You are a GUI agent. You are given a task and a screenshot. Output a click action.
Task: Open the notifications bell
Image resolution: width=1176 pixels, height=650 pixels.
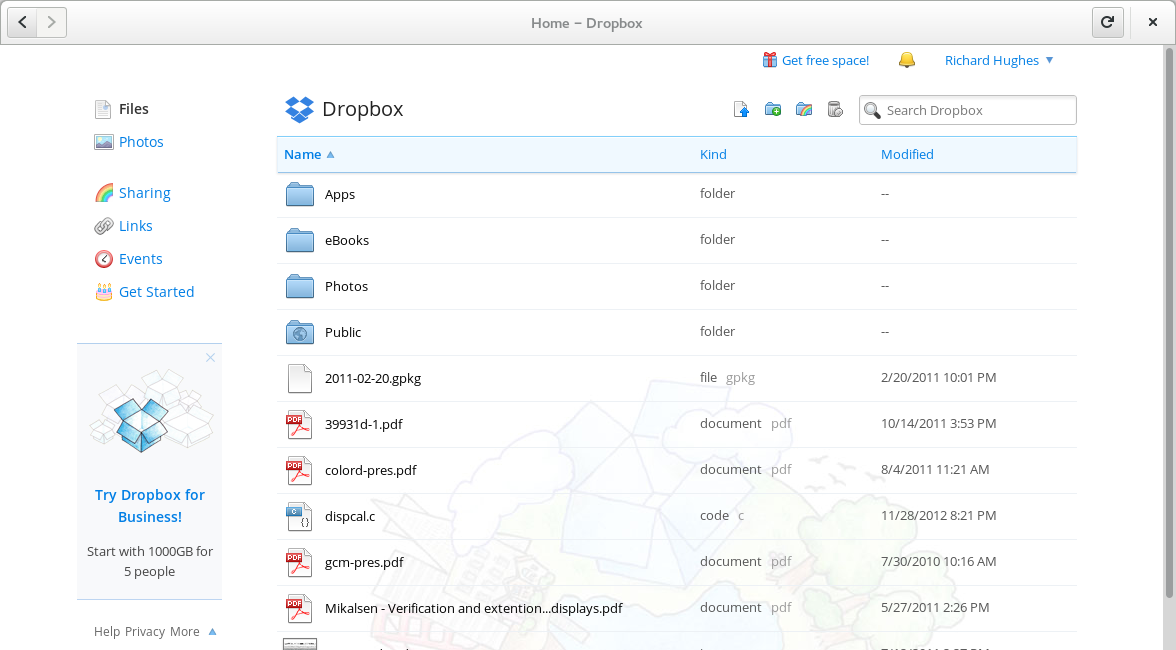click(x=907, y=60)
